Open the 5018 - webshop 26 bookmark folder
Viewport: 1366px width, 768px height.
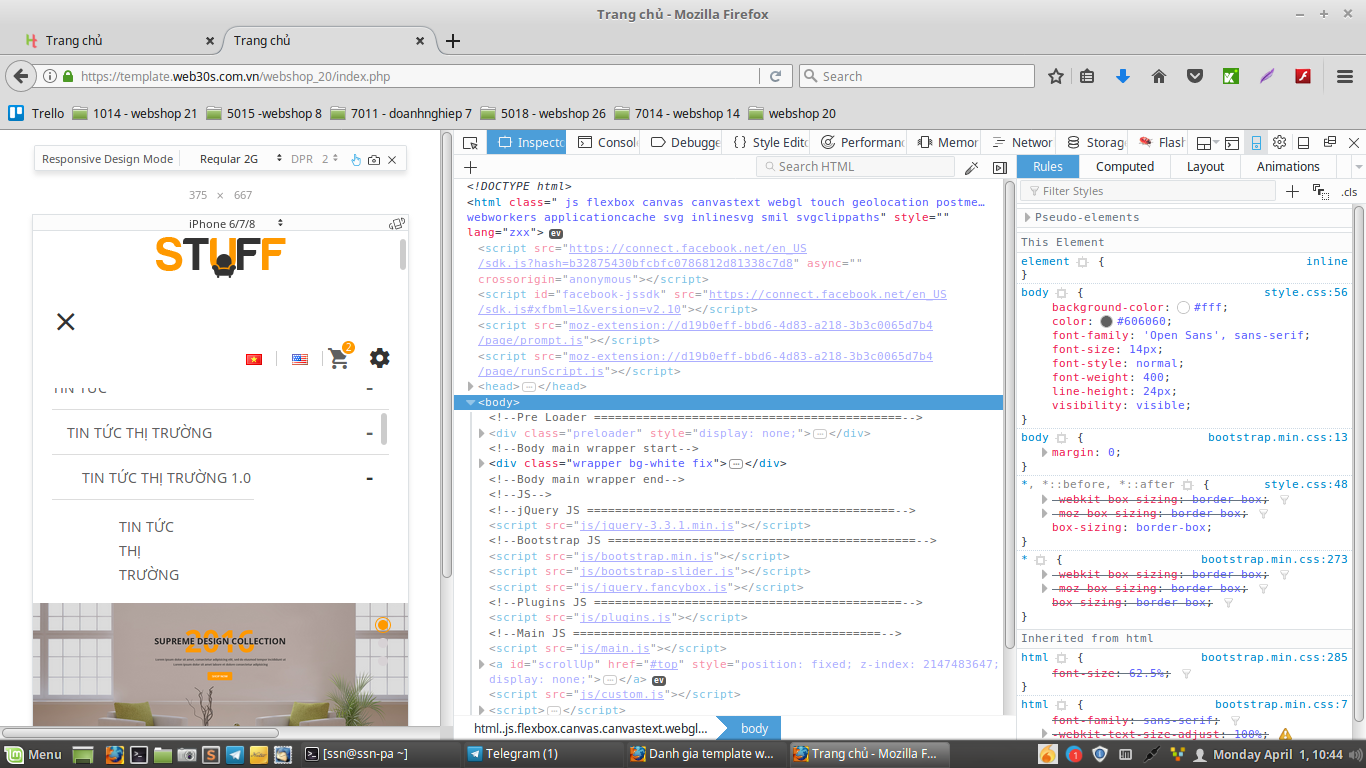point(542,113)
